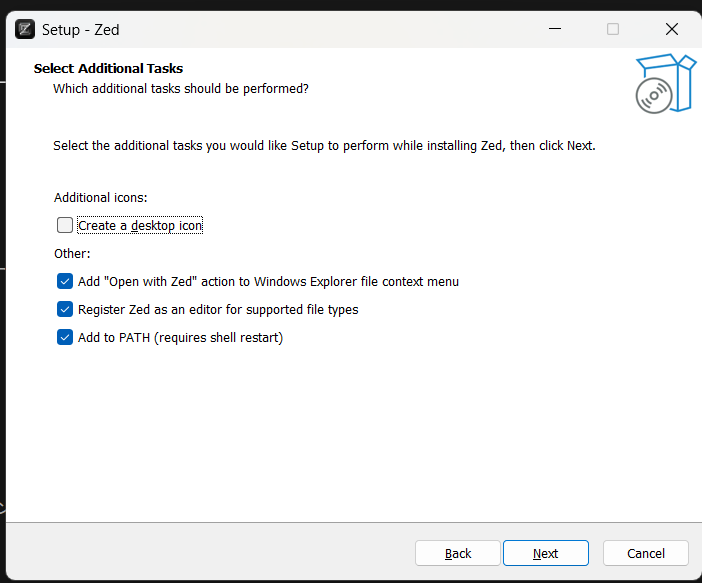Click the "Additional icons:" group label

click(x=101, y=198)
